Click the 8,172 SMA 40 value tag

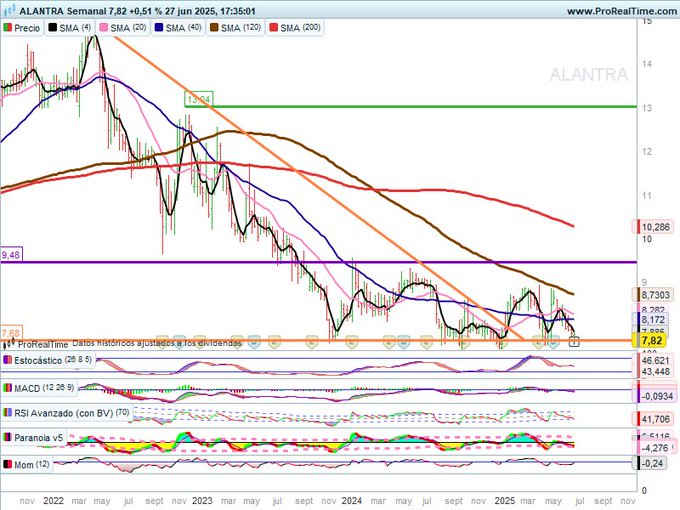[x=653, y=320]
